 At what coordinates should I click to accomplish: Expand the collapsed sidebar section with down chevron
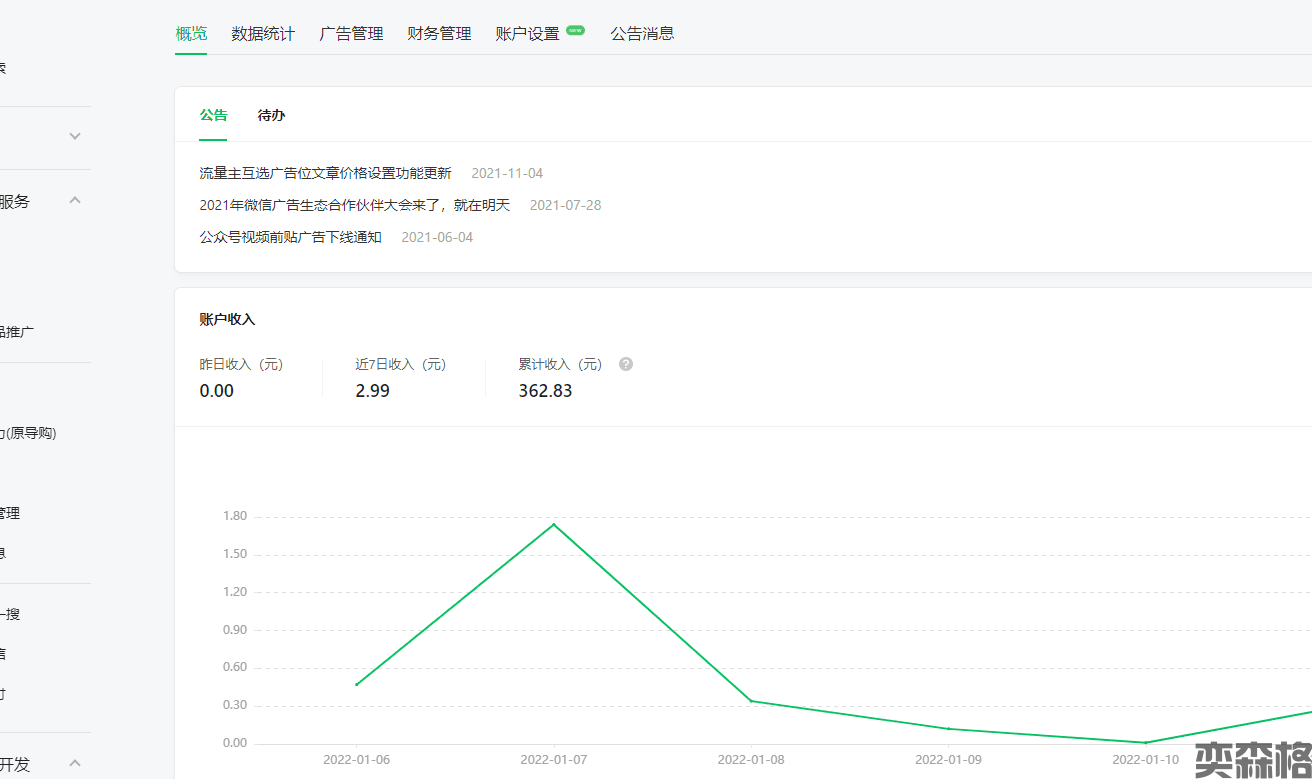pyautogui.click(x=75, y=136)
